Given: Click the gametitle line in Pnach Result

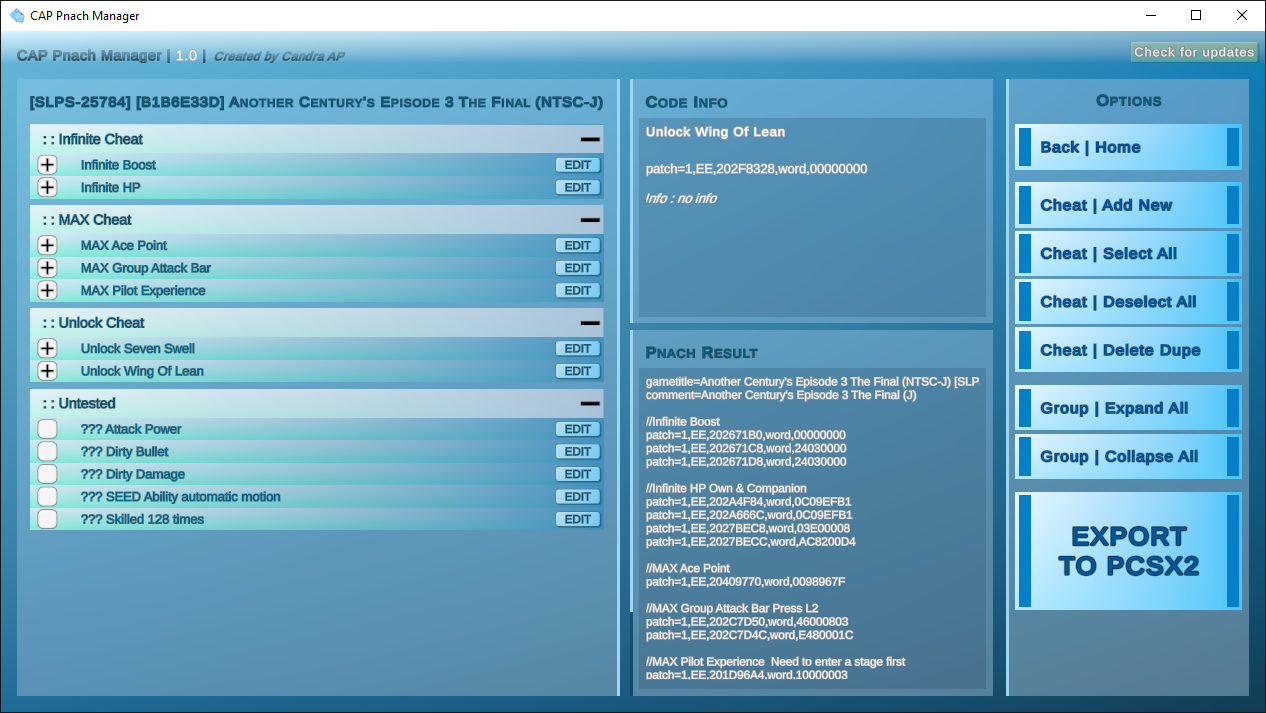Looking at the screenshot, I should [x=812, y=381].
